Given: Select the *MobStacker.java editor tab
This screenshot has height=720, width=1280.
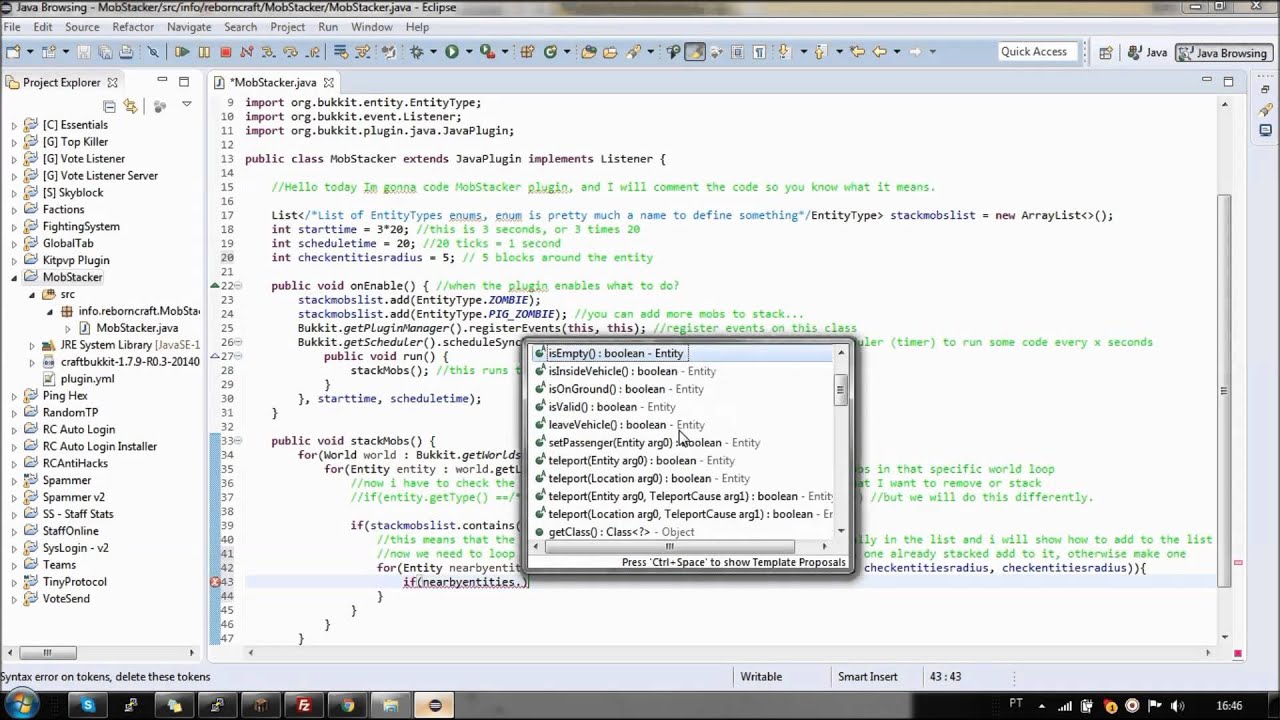Looking at the screenshot, I should point(274,82).
